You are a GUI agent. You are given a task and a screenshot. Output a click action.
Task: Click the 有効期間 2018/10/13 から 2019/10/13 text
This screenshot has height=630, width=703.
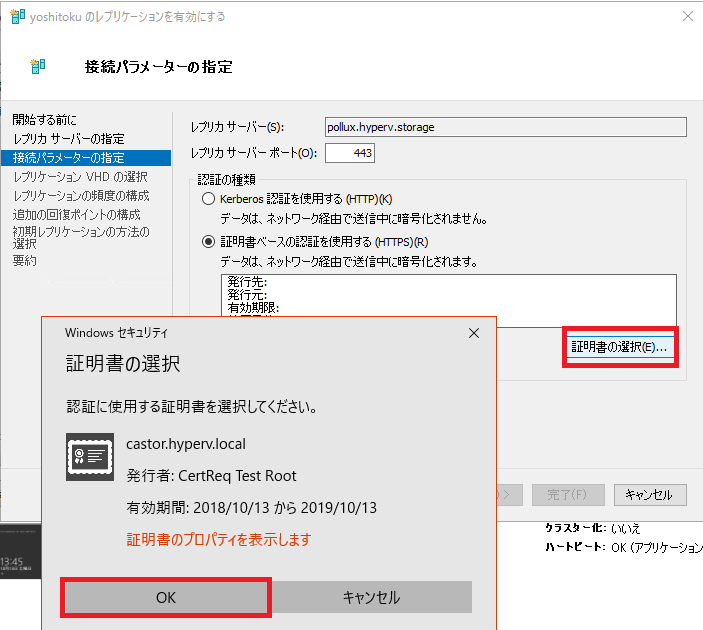(252, 508)
